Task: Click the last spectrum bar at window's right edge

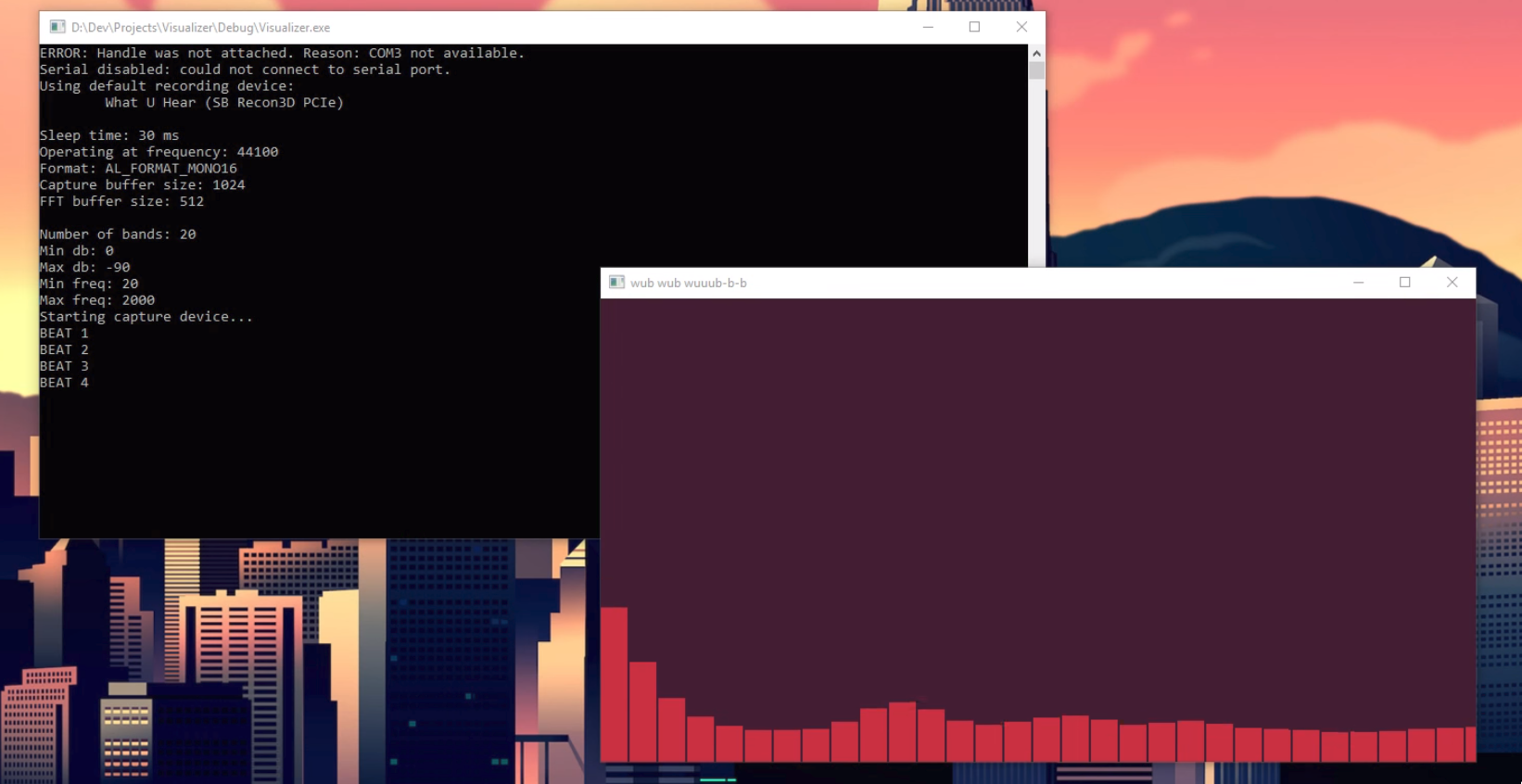Action: click(1471, 744)
